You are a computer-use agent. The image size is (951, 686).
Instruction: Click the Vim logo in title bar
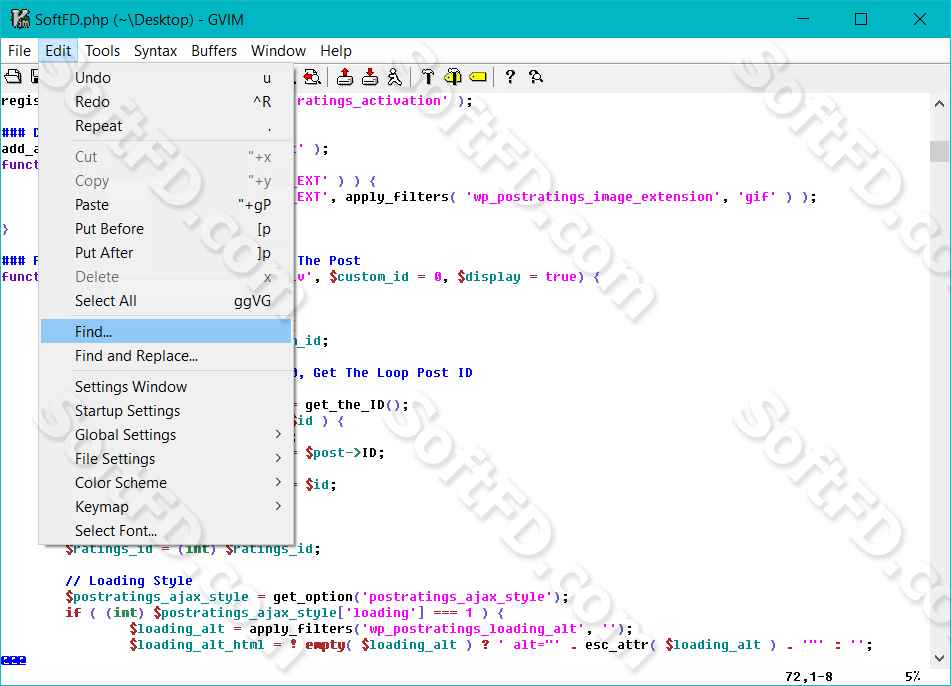pyautogui.click(x=19, y=19)
